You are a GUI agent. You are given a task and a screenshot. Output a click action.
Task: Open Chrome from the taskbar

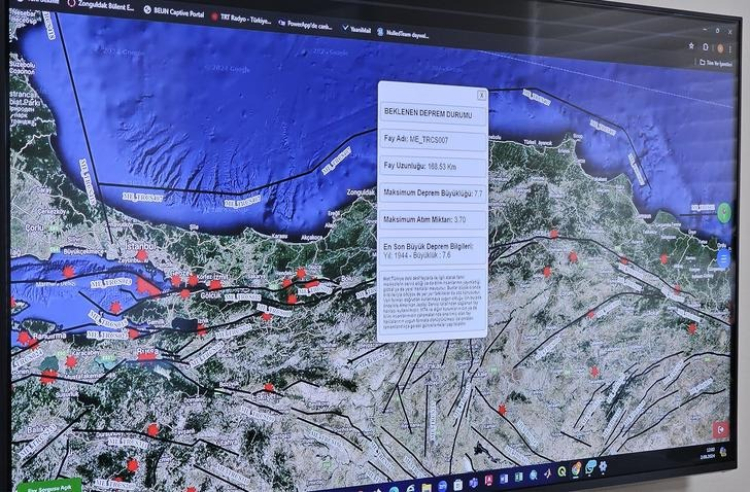[576, 469]
